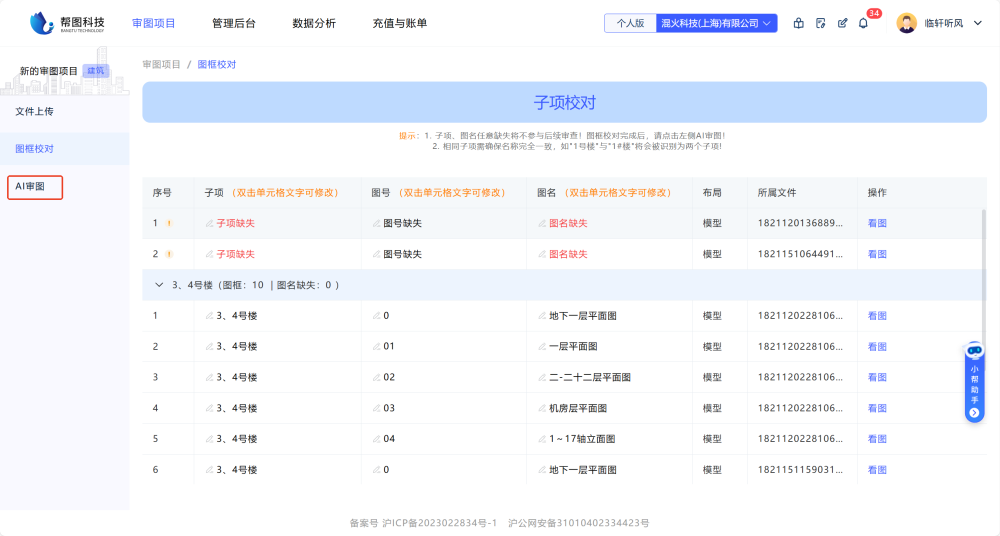Click 子项缺失 text in row 1
This screenshot has width=1000, height=536.
[235, 223]
